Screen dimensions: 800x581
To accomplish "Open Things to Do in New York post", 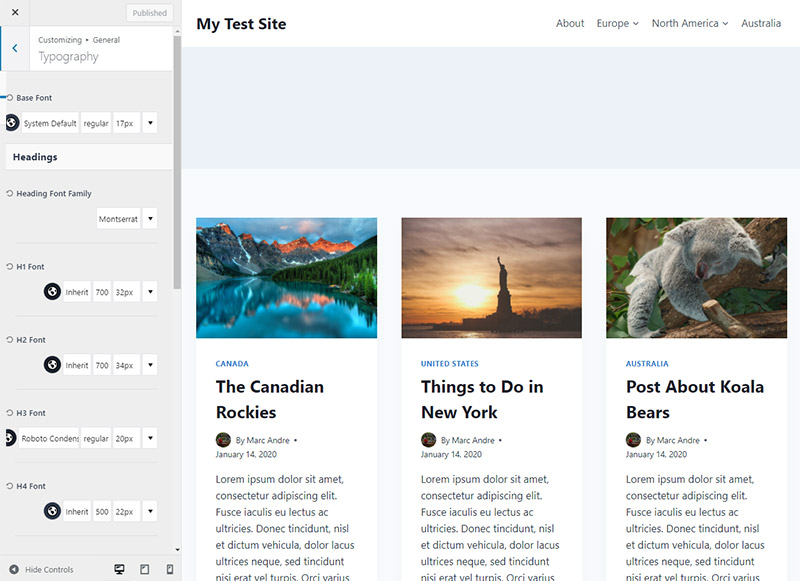I will coord(482,399).
